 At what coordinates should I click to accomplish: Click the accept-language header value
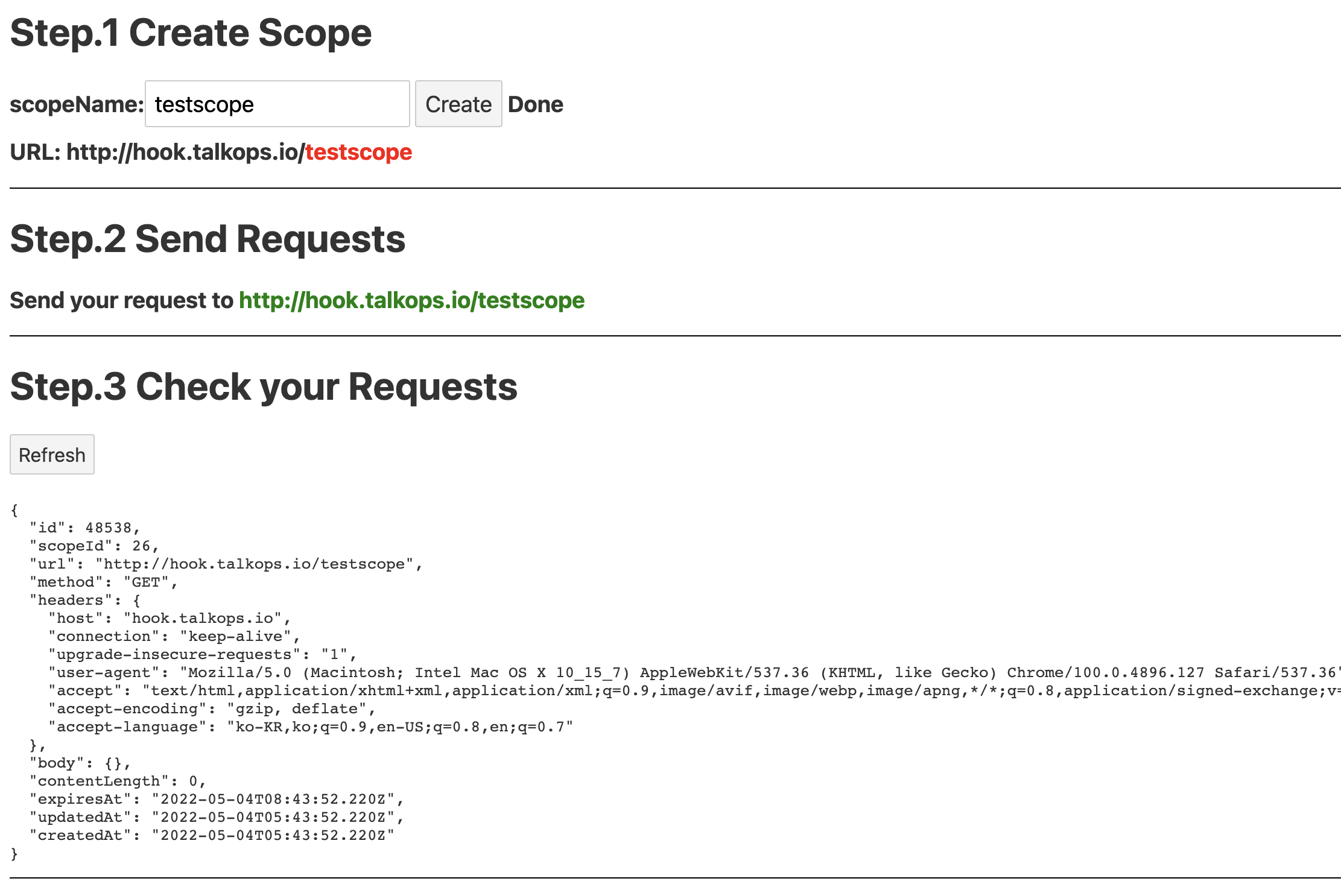tap(399, 727)
